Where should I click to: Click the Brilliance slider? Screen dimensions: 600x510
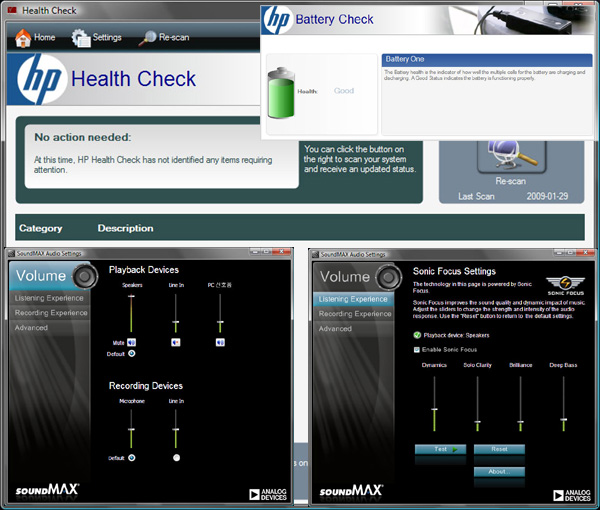520,404
